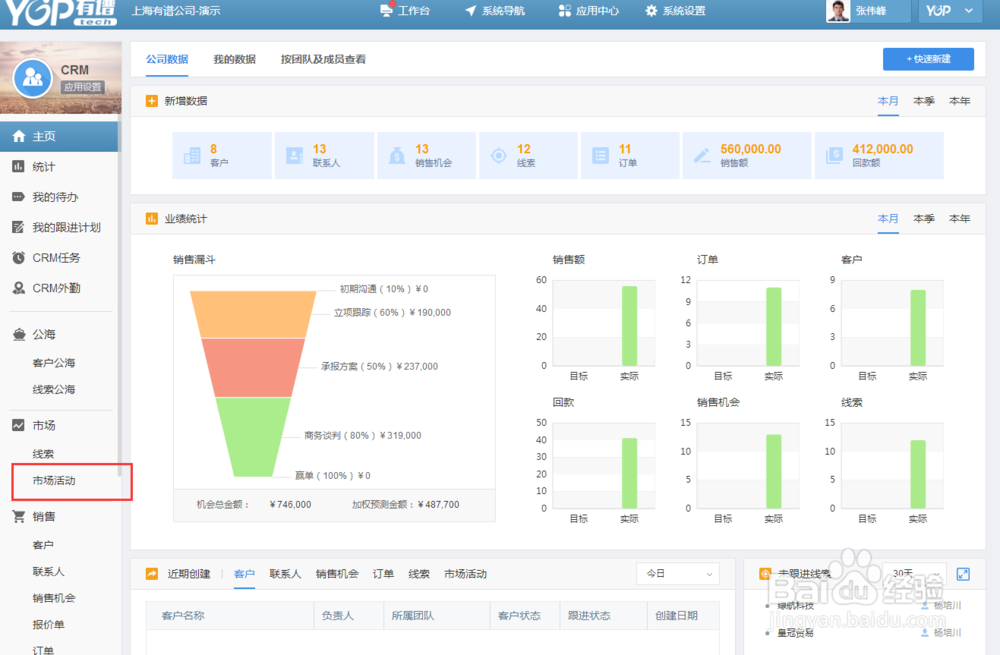Switch to 按团队及成员查看 tab
1000x655 pixels.
(x=323, y=59)
